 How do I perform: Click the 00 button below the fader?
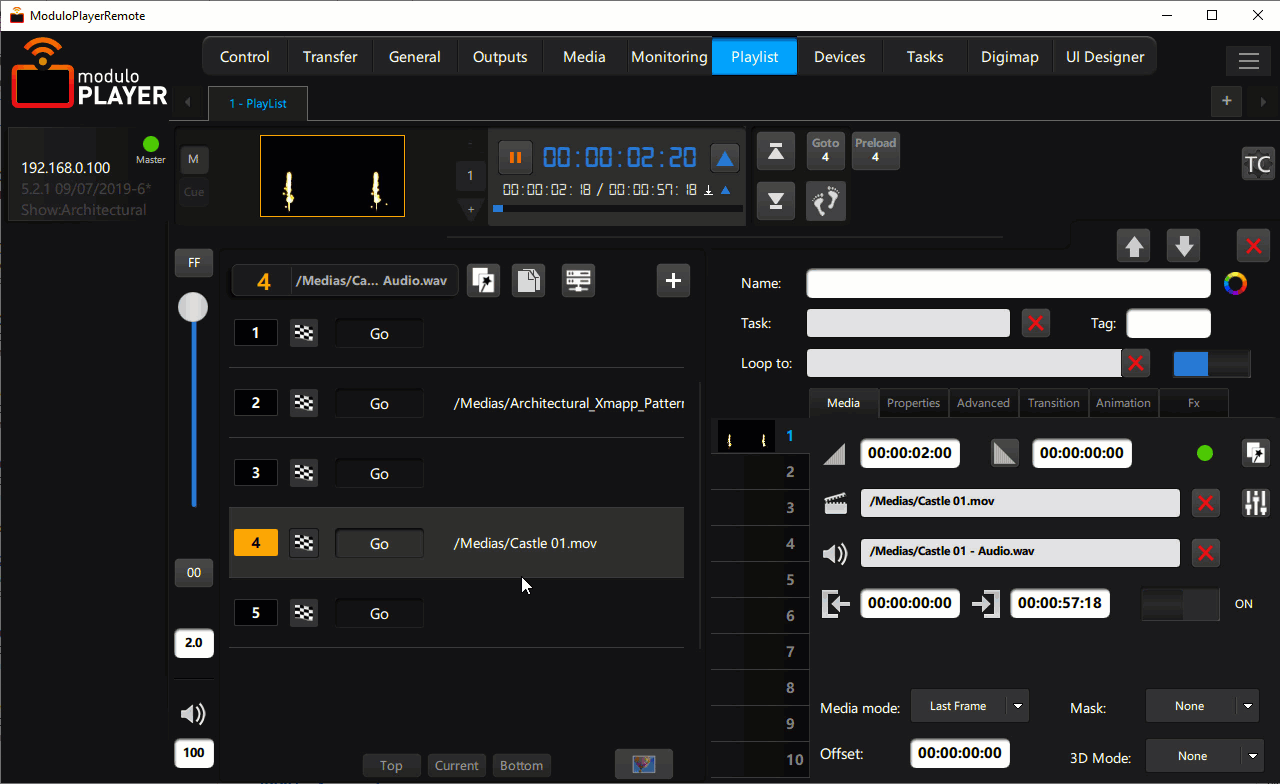pyautogui.click(x=194, y=573)
